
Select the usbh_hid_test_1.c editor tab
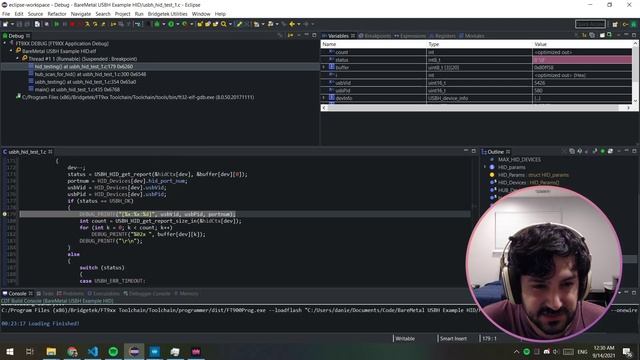27,152
